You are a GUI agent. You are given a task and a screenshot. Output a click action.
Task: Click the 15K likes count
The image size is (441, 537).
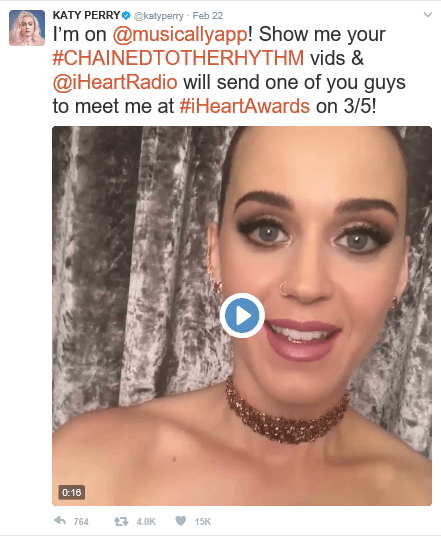(203, 522)
